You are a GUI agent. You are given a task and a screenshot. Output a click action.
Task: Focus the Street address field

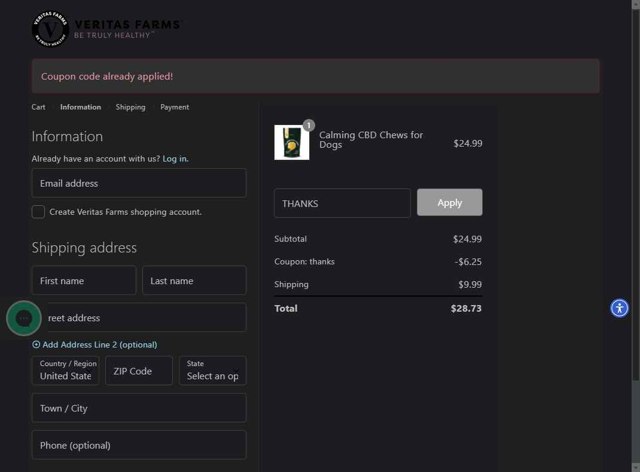point(139,317)
